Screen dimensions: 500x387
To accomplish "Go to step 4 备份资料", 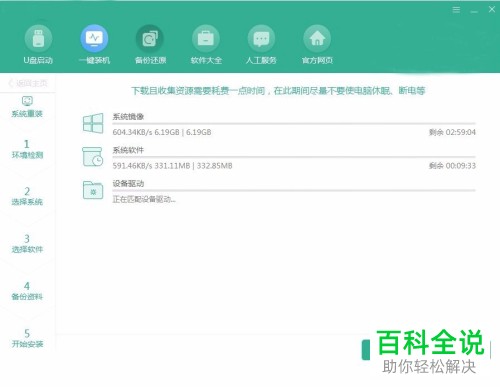I will (x=27, y=291).
